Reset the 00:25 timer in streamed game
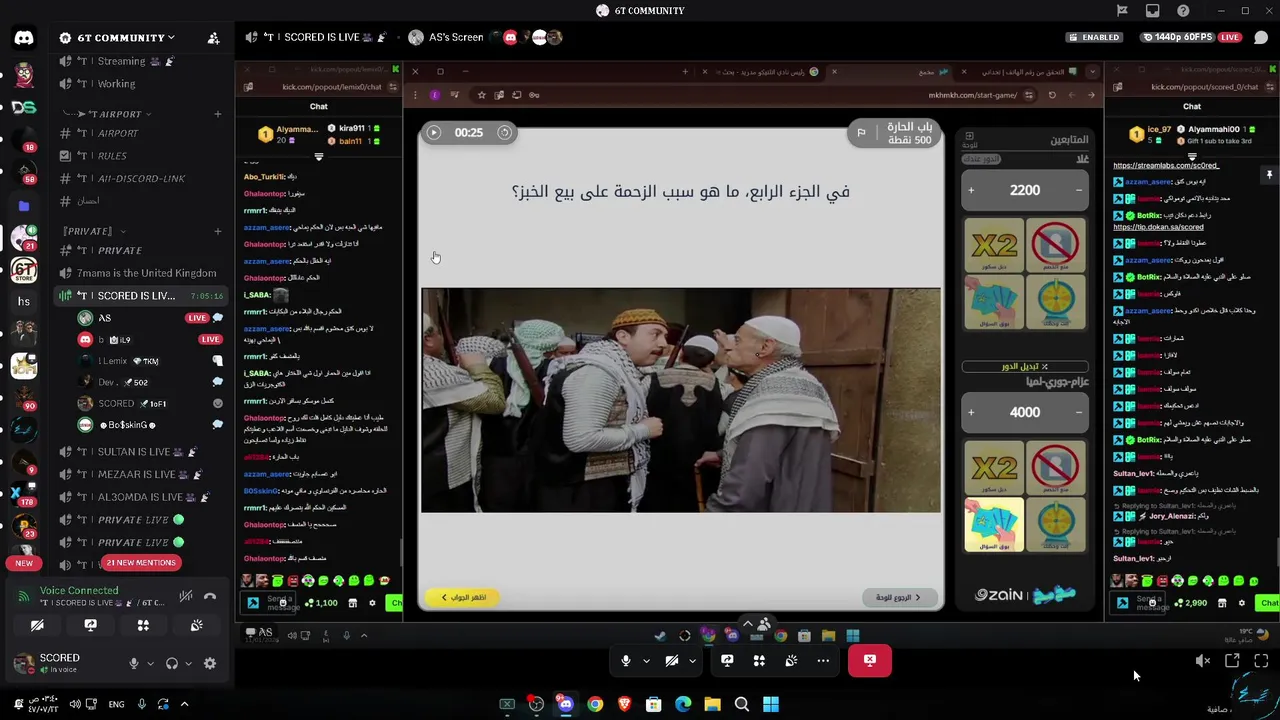Screen dimensions: 1280x720 click(x=504, y=132)
